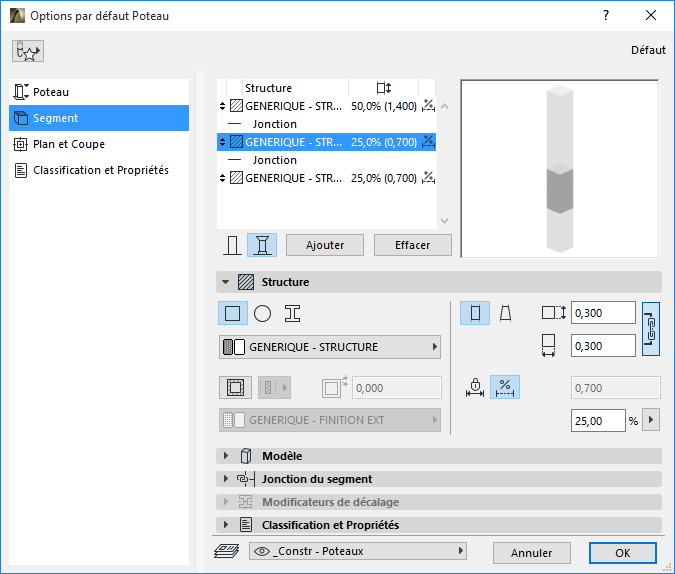The image size is (675, 574).
Task: Select the single-segment column icon
Action: pos(233,245)
